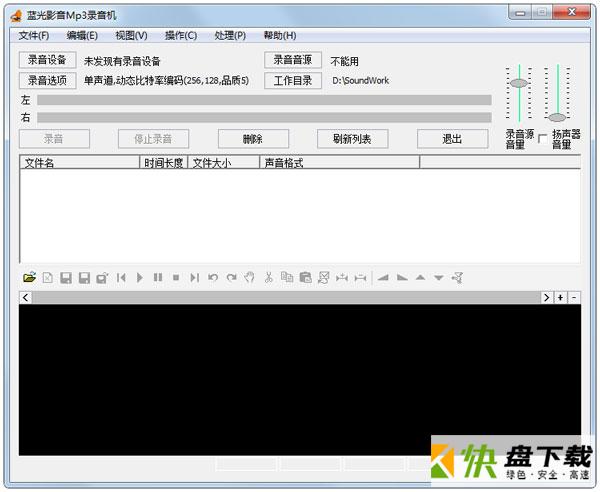Viewport: 600px width, 492px height.
Task: Click the amplify up triangle icon
Action: 420,277
